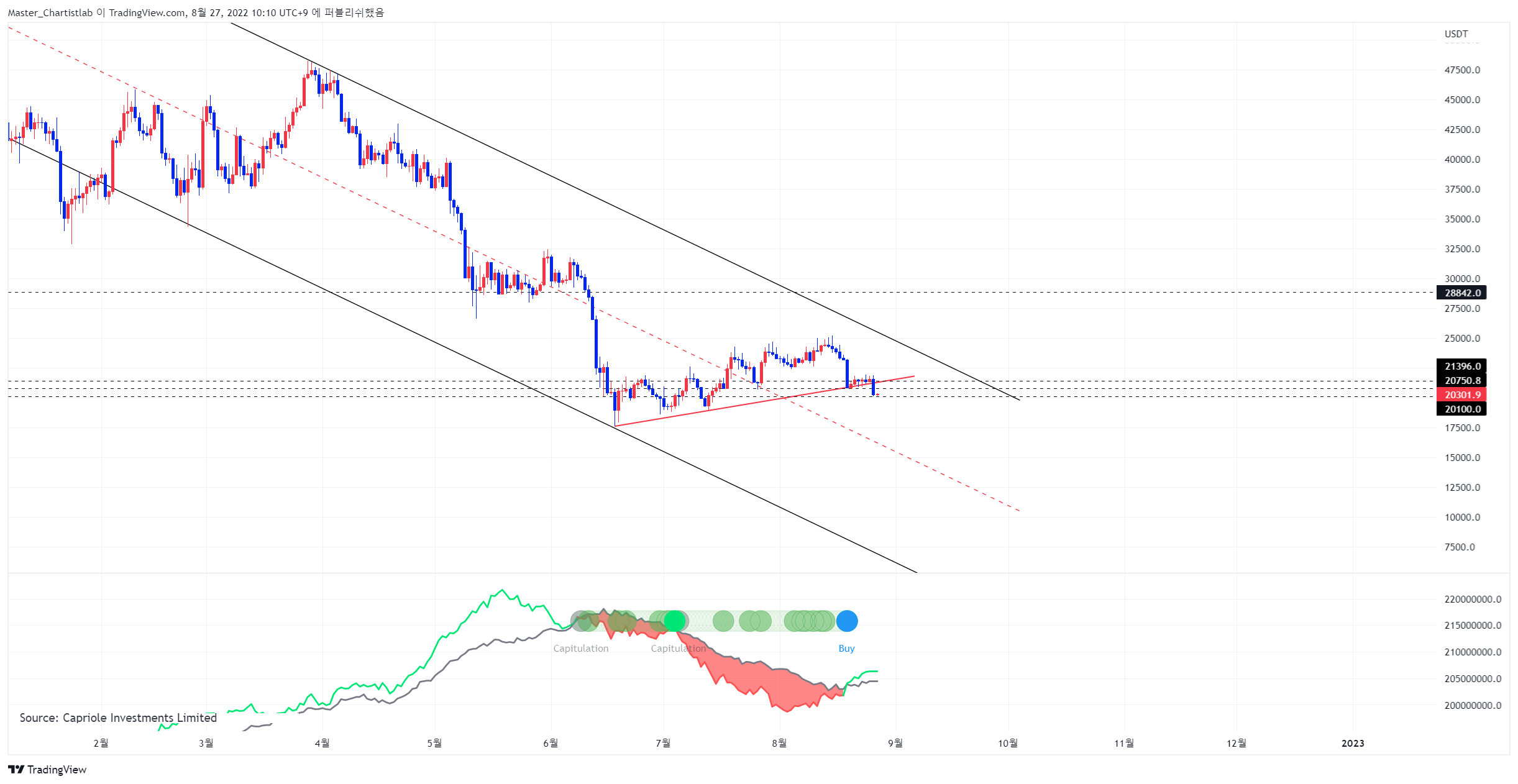The height and width of the screenshot is (784, 1518).
Task: Click the 20100.0 price label
Action: [1461, 409]
